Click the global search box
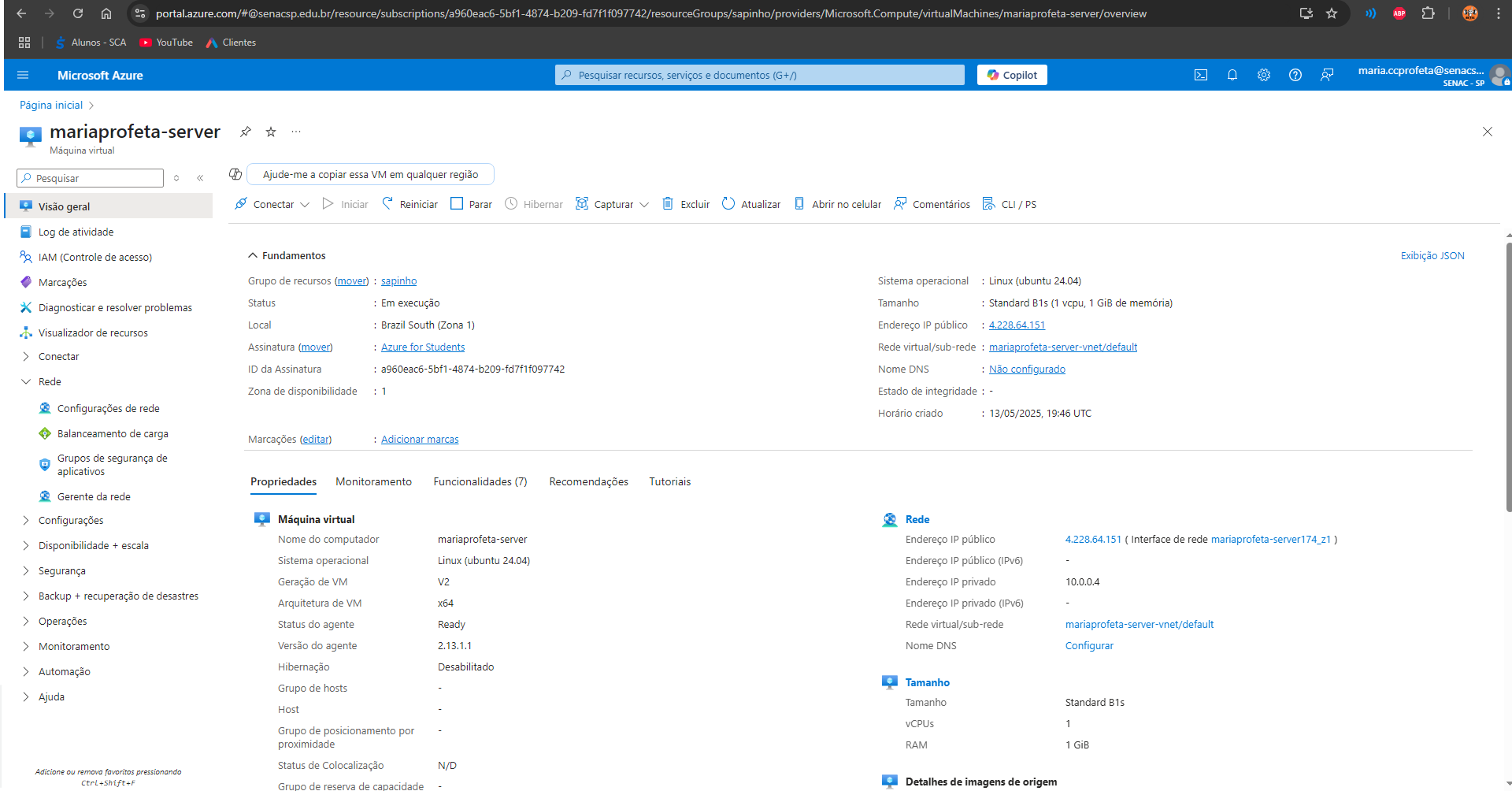Viewport: 1512px width, 791px height. pos(760,75)
